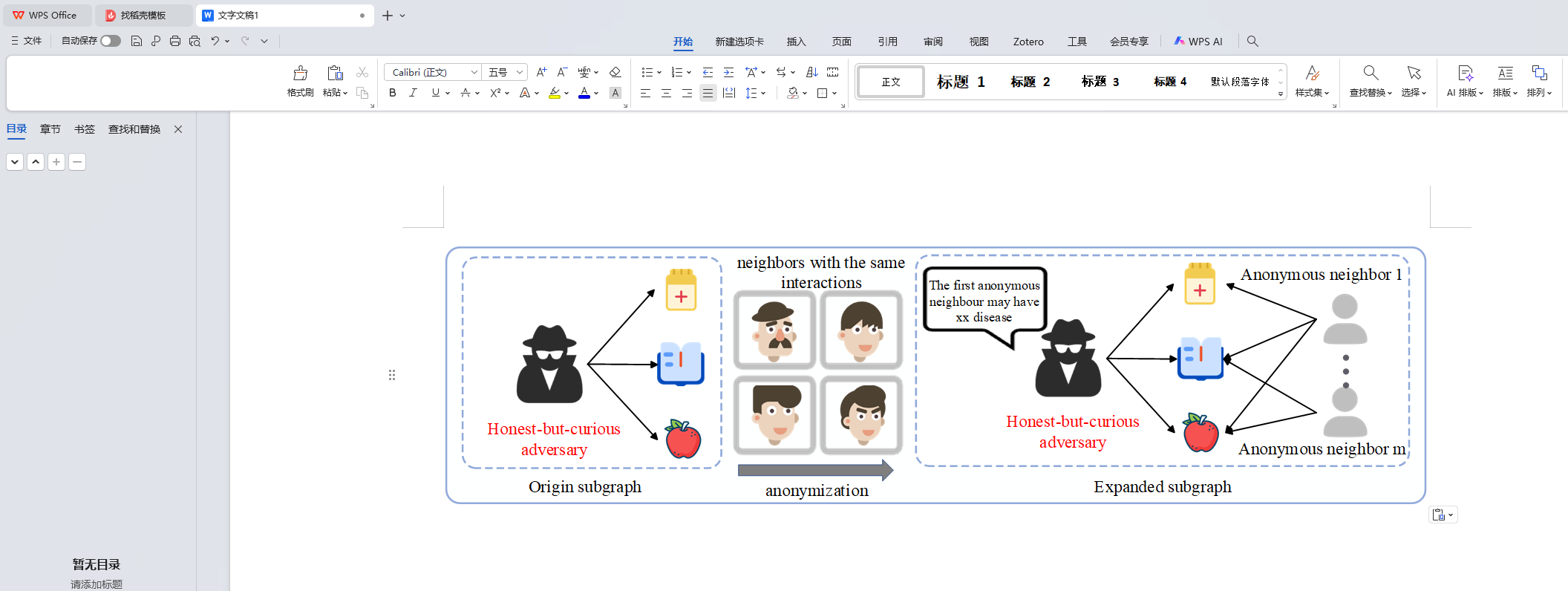Apply the 正文 body style
The image size is (1568, 591).
pos(891,82)
